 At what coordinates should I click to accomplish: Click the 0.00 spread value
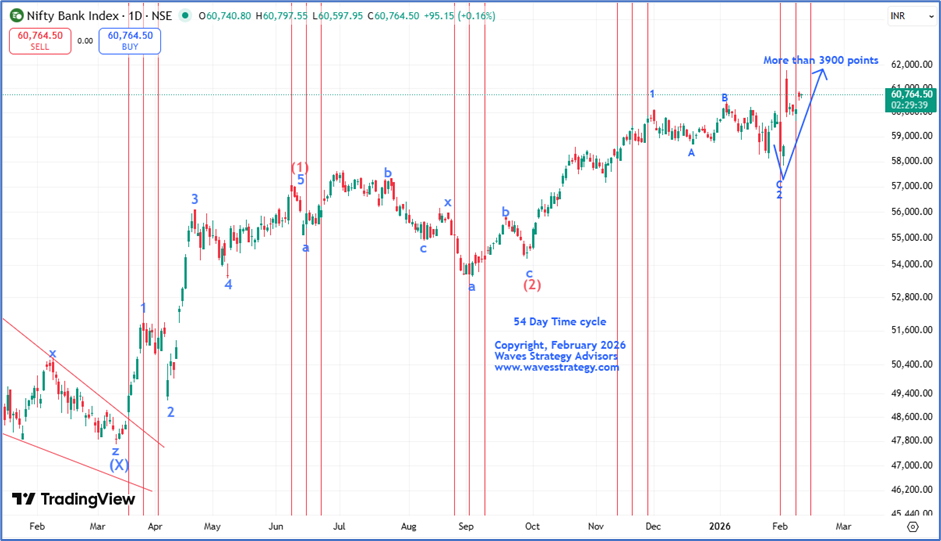tap(85, 41)
